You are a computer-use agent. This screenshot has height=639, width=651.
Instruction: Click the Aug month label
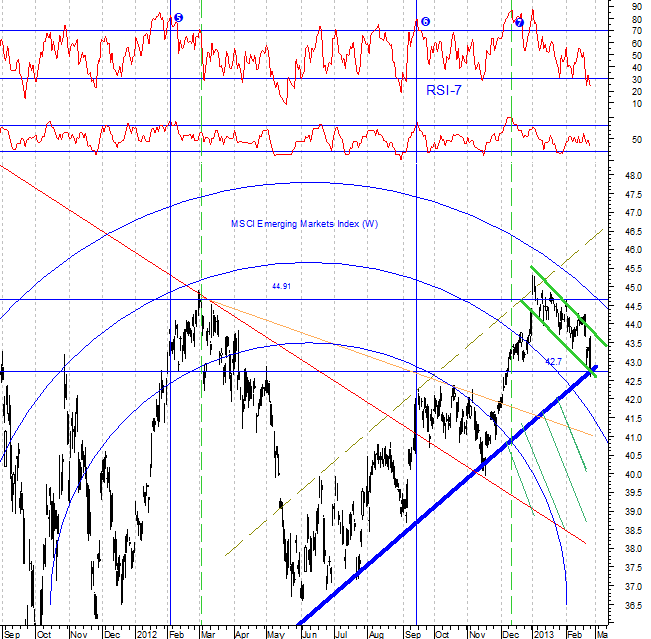[376, 634]
